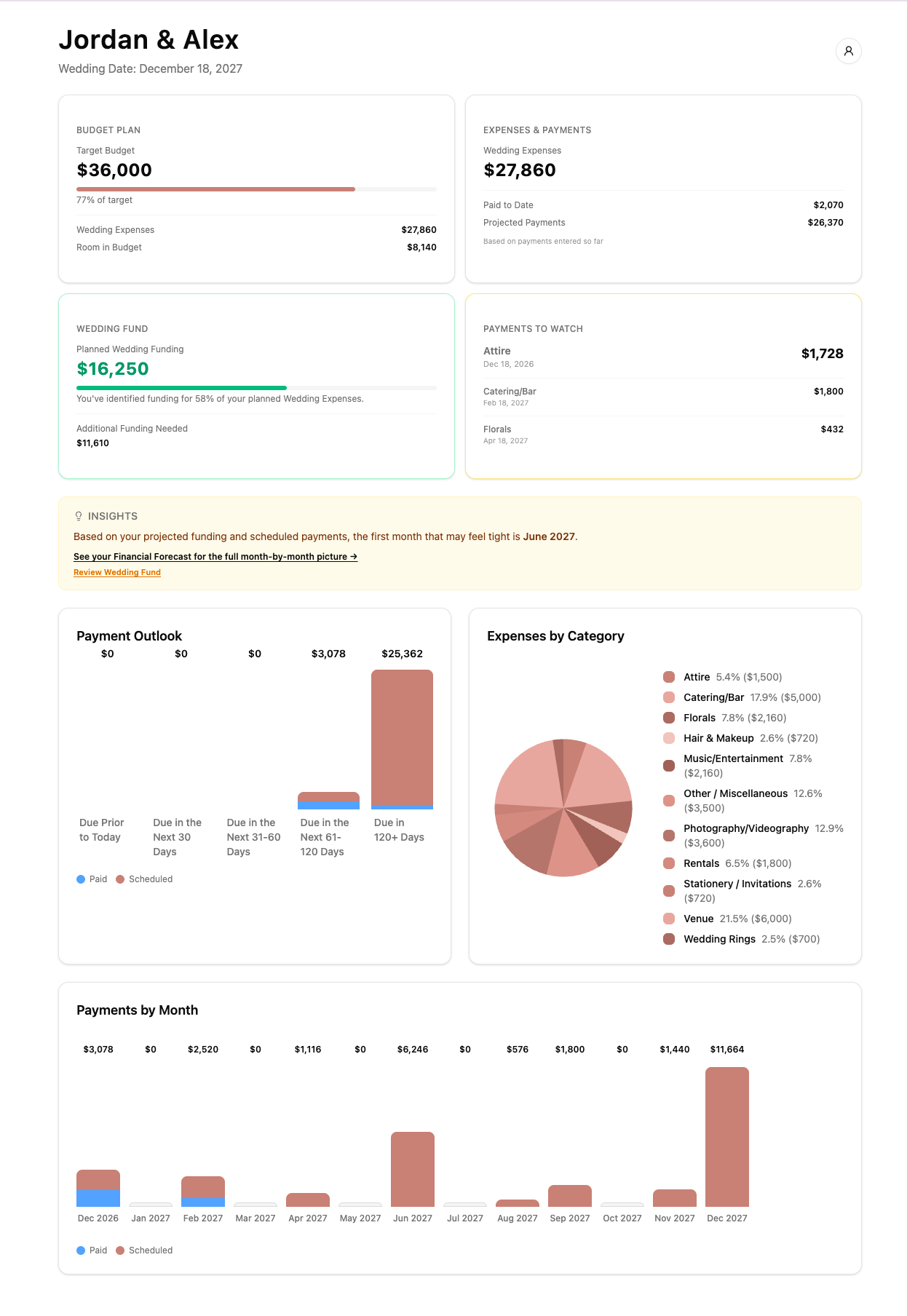This screenshot has width=907, height=1316.
Task: Click the June 2027 highlighted insight text
Action: click(549, 536)
